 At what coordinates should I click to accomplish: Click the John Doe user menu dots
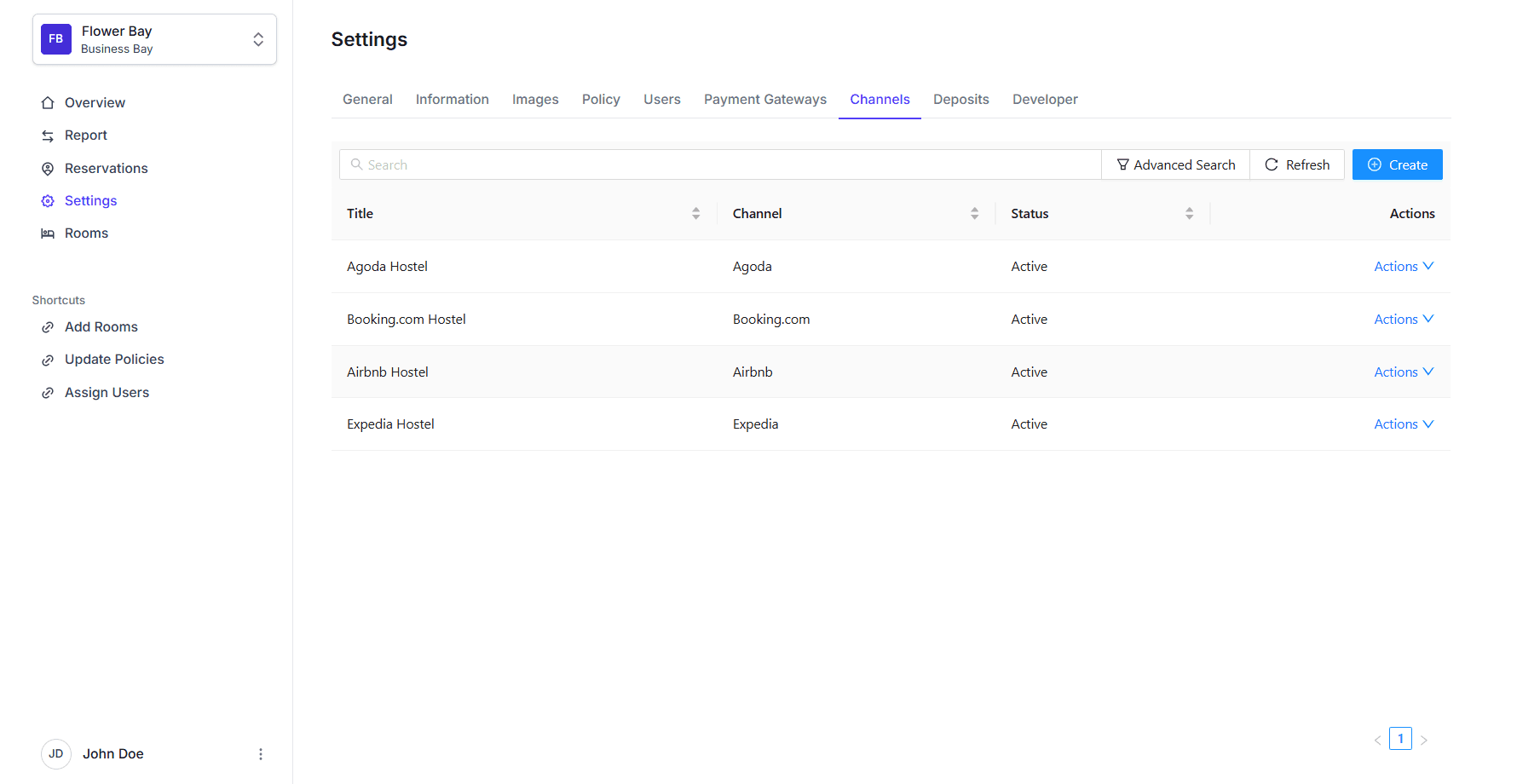tap(261, 754)
